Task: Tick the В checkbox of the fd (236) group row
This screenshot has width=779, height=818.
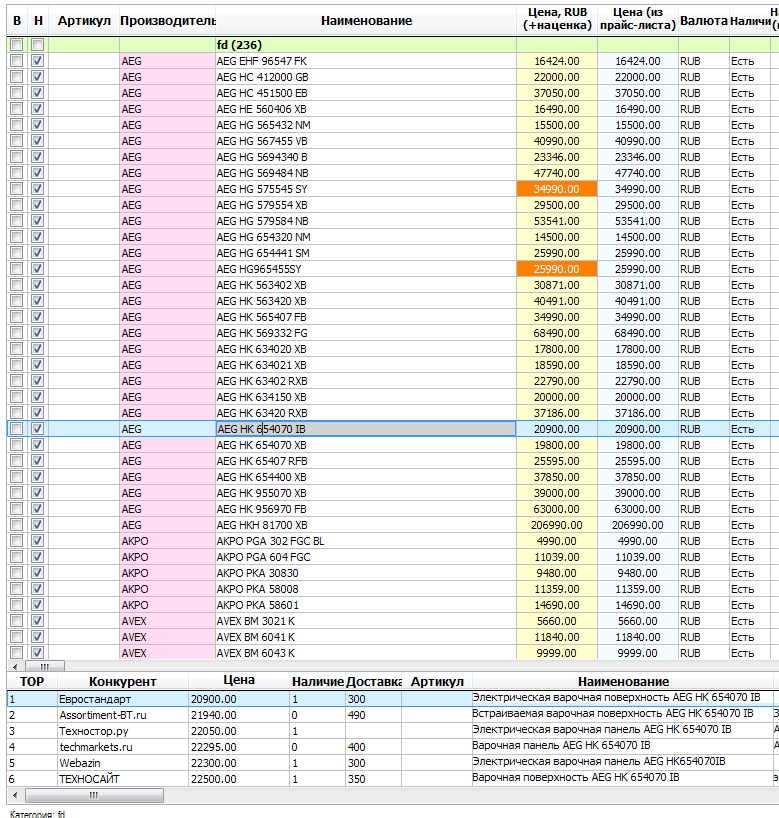Action: [x=17, y=45]
